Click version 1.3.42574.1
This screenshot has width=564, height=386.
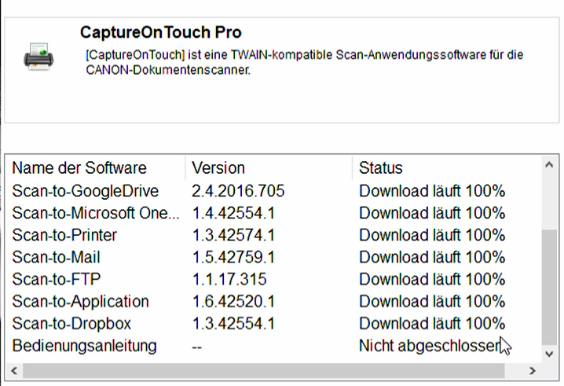233,235
